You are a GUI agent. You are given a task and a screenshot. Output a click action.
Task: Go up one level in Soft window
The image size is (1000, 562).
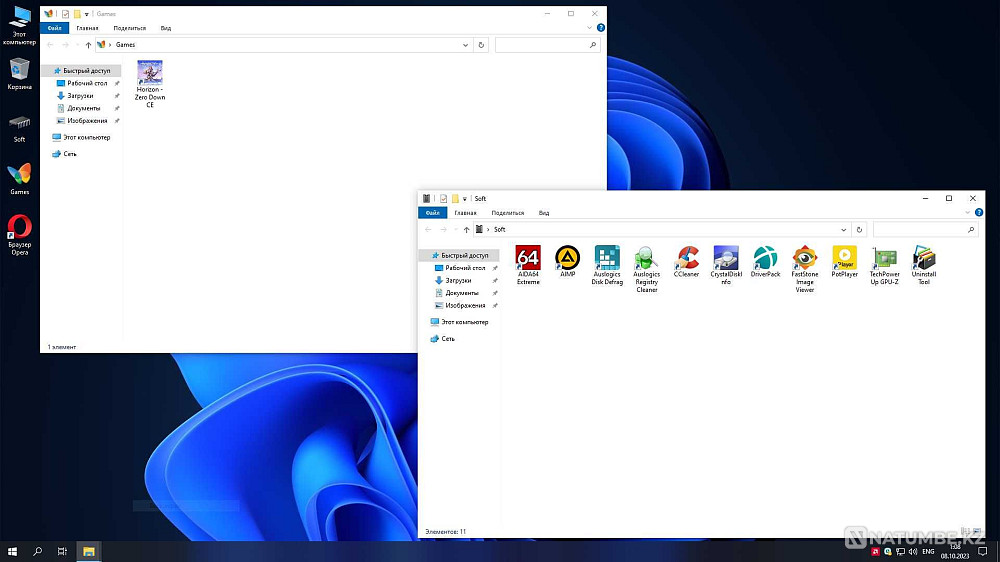click(x=466, y=230)
